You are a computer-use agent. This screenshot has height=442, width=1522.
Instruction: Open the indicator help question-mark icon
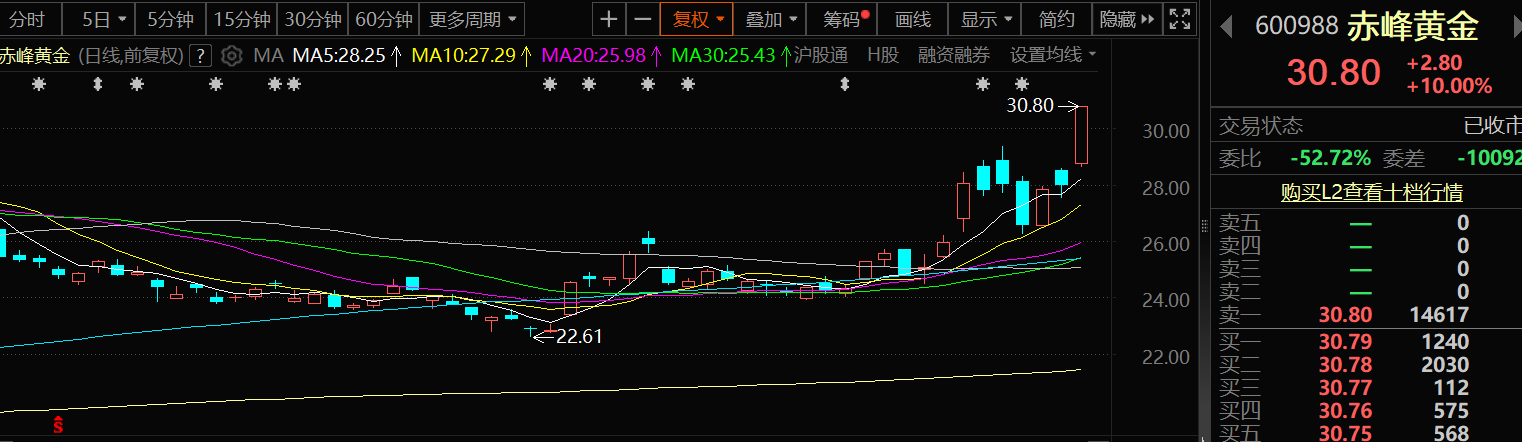[x=201, y=55]
